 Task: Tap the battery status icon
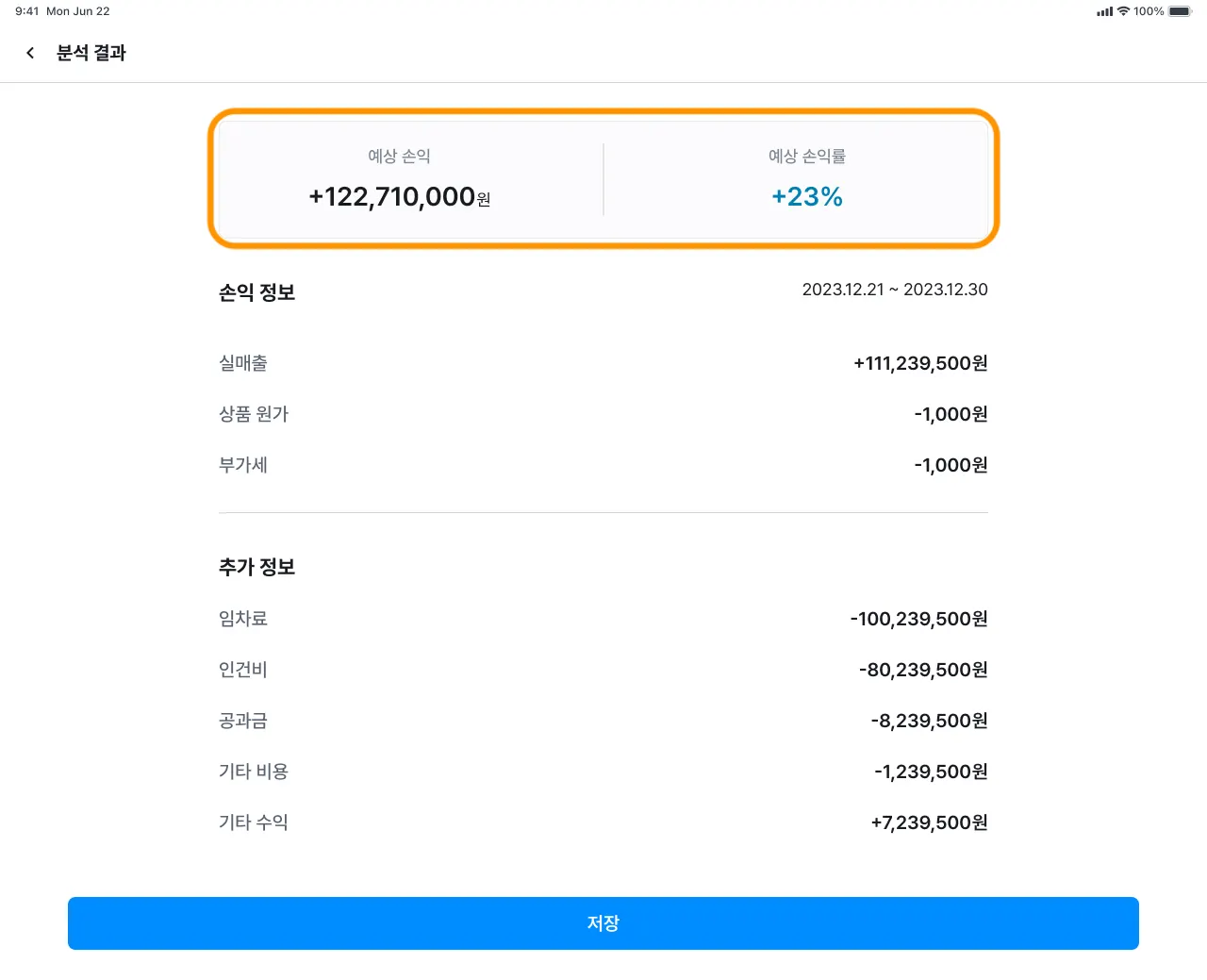(1181, 11)
